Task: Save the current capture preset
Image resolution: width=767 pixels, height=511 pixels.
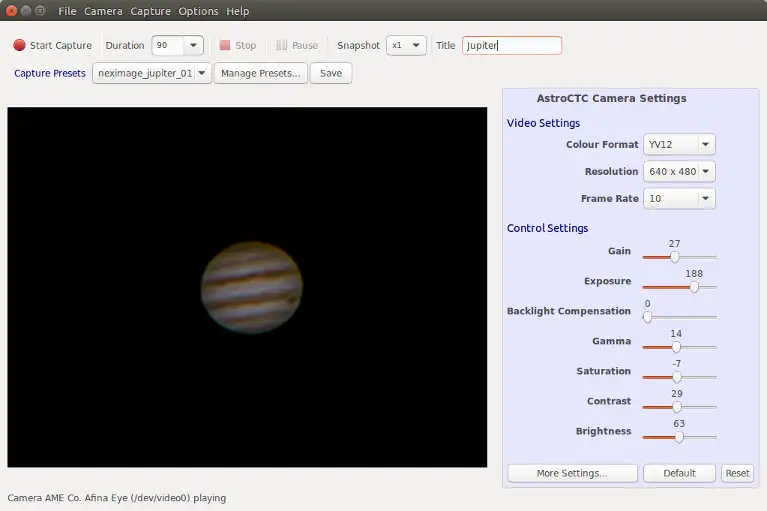Action: click(331, 73)
